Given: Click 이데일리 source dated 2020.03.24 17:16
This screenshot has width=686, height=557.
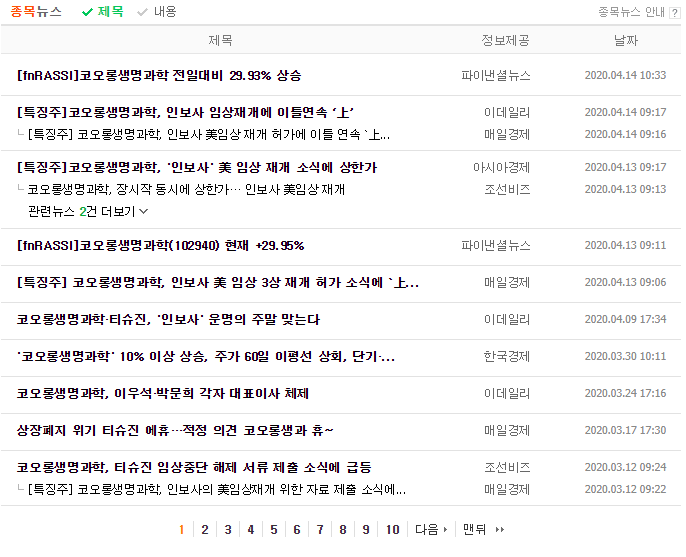Looking at the screenshot, I should click(x=507, y=393).
